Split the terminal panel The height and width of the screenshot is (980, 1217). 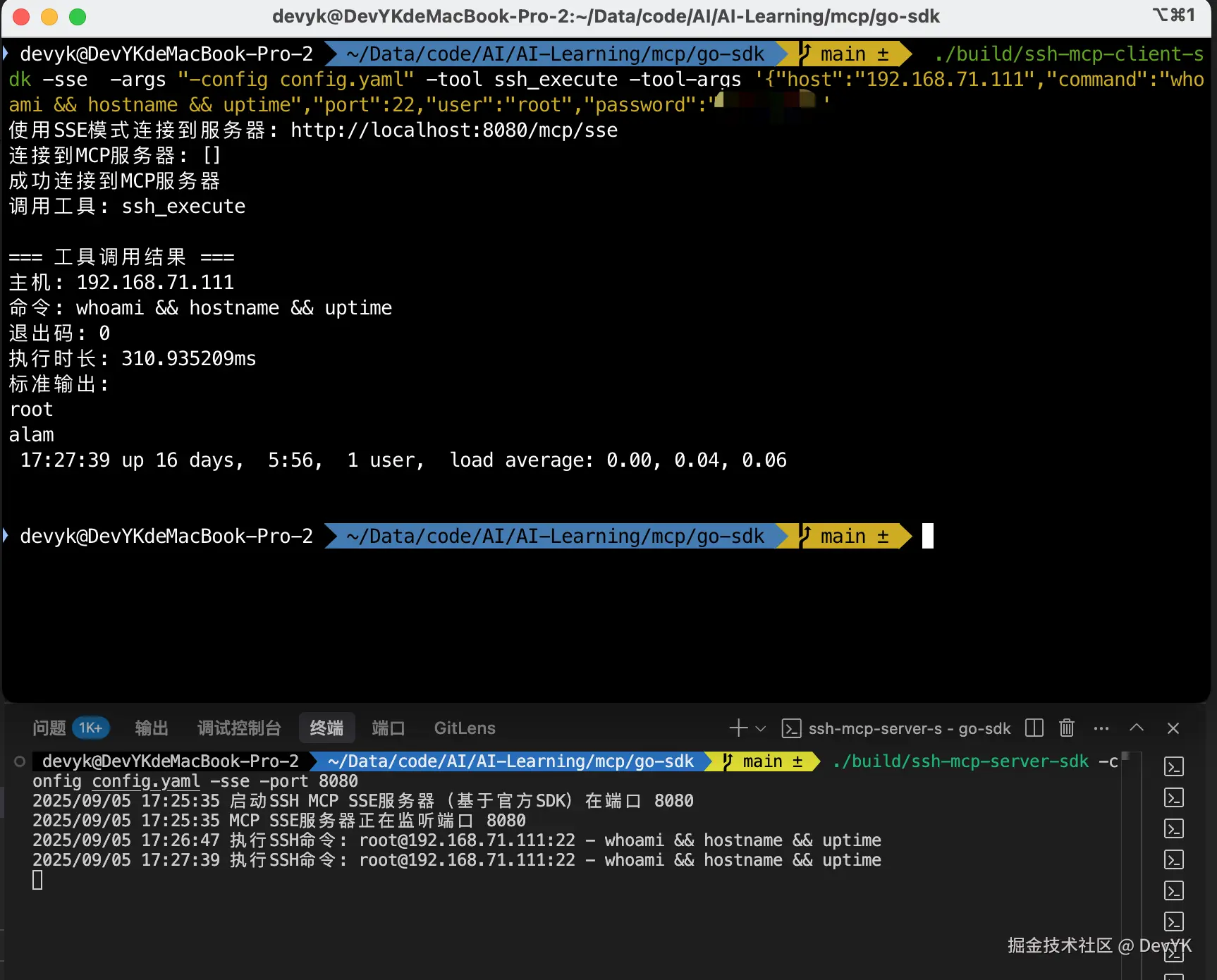[x=1034, y=728]
